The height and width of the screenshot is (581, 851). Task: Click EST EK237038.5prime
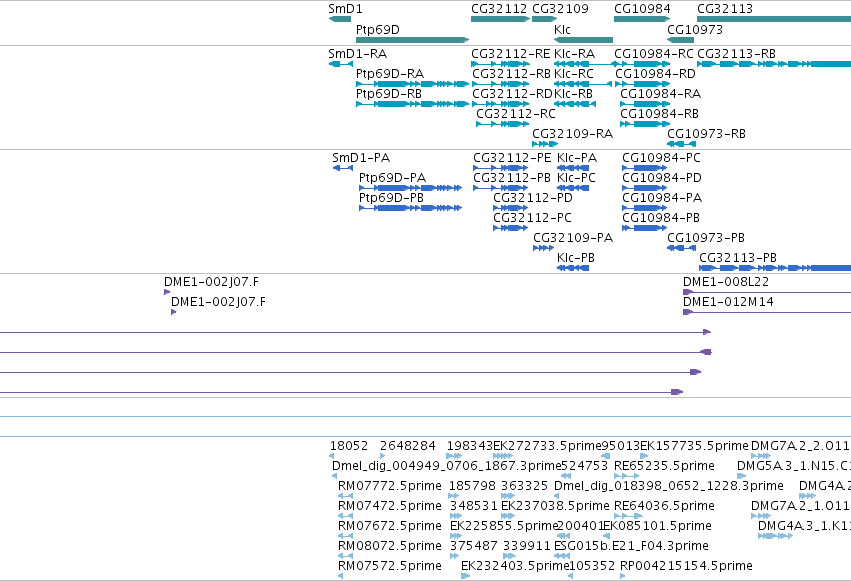click(508, 516)
